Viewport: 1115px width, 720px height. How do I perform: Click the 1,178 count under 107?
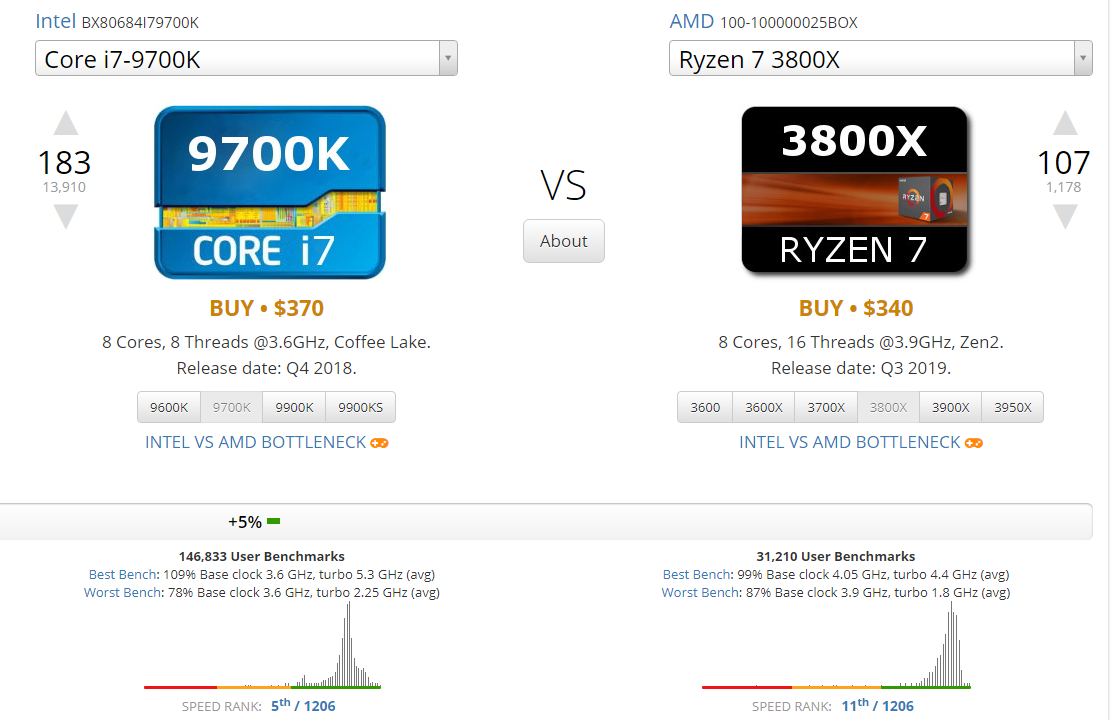[x=1063, y=187]
